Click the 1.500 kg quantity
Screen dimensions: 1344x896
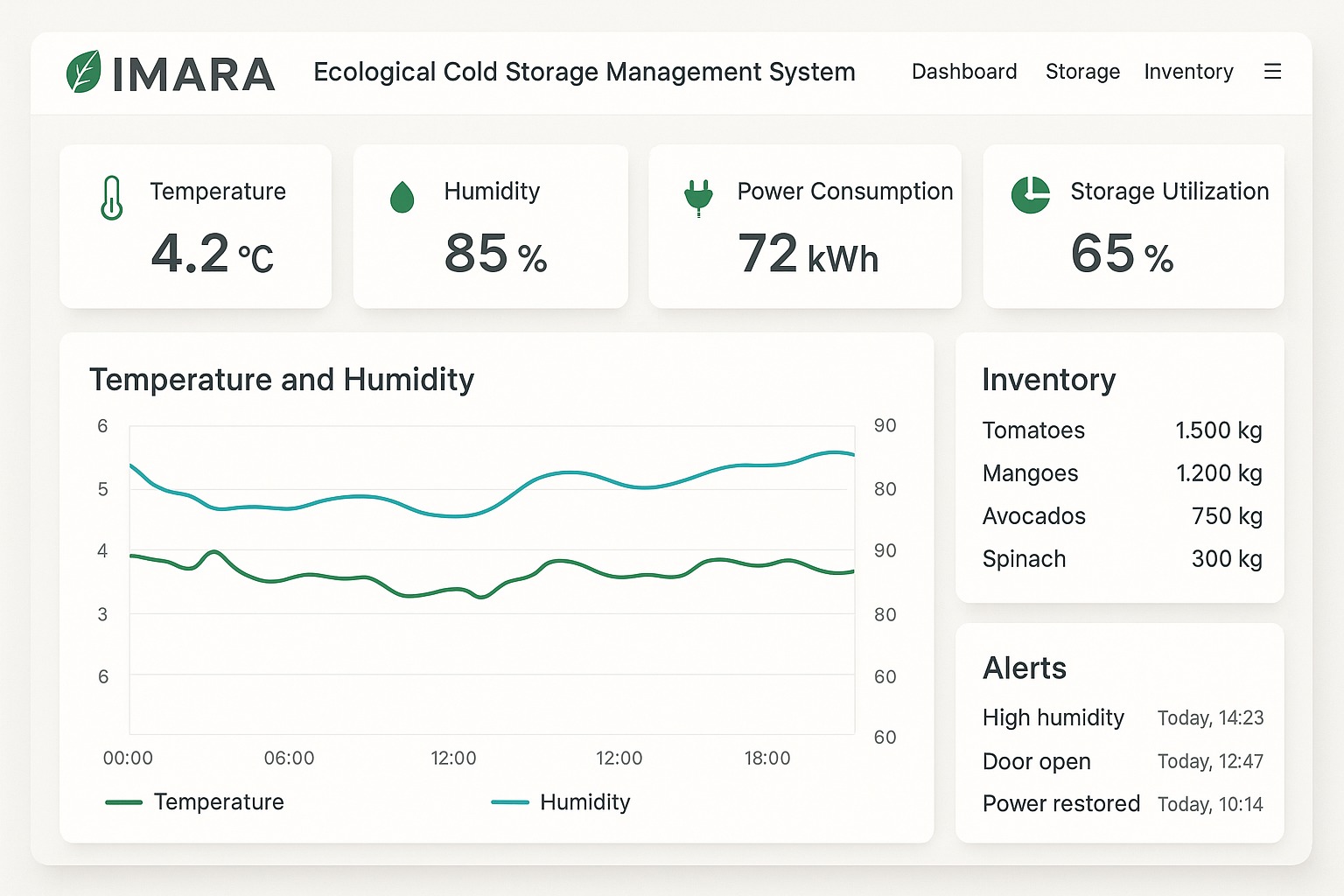1219,430
